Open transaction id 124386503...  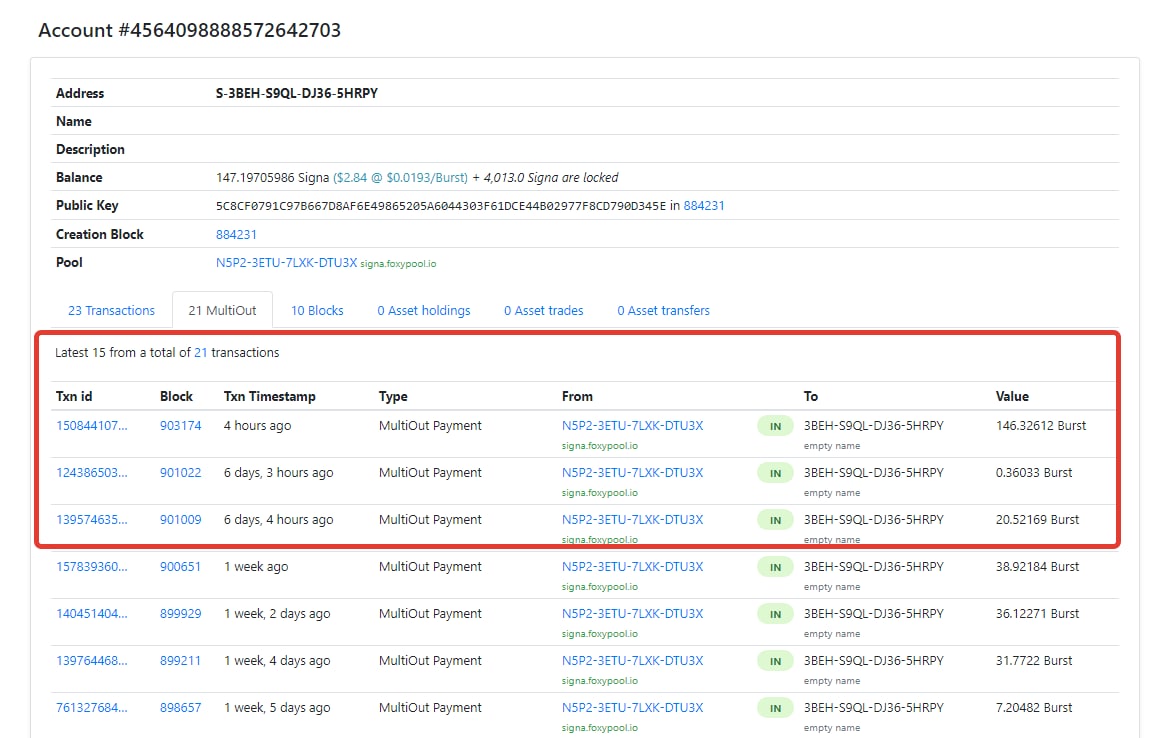pyautogui.click(x=92, y=472)
